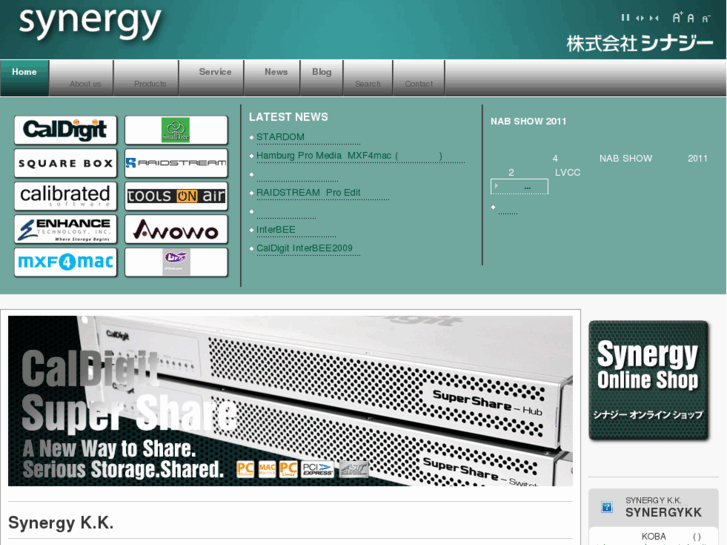This screenshot has width=727, height=545.
Task: Open the InterBEE news link
Action: (x=276, y=230)
